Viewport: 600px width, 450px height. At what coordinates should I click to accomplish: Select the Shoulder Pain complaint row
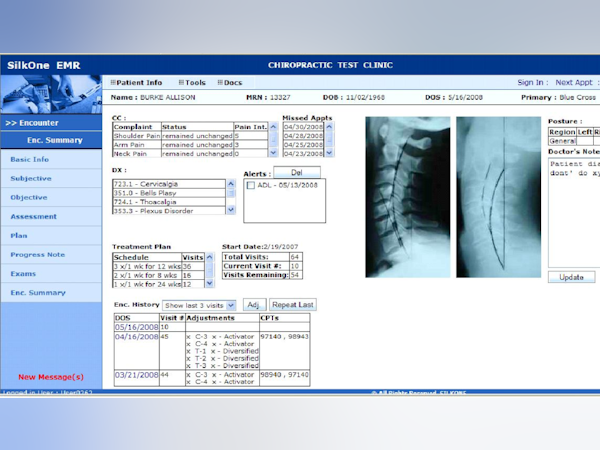click(191, 135)
